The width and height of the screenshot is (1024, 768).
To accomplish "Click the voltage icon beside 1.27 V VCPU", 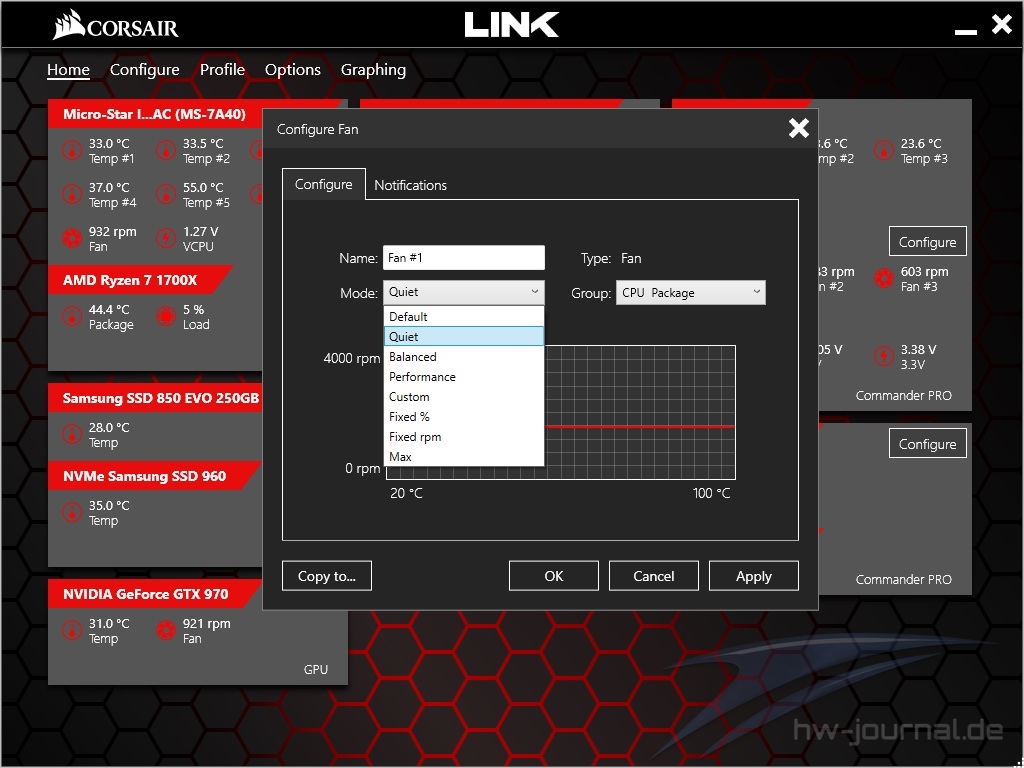I will pos(166,238).
